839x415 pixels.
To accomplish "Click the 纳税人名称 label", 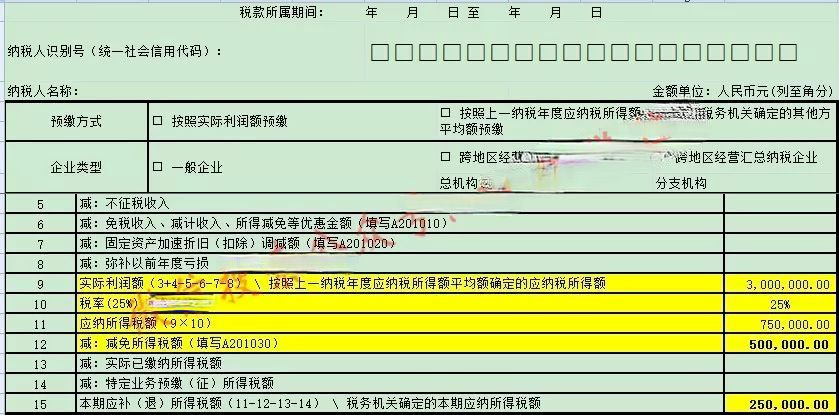I will click(x=43, y=91).
